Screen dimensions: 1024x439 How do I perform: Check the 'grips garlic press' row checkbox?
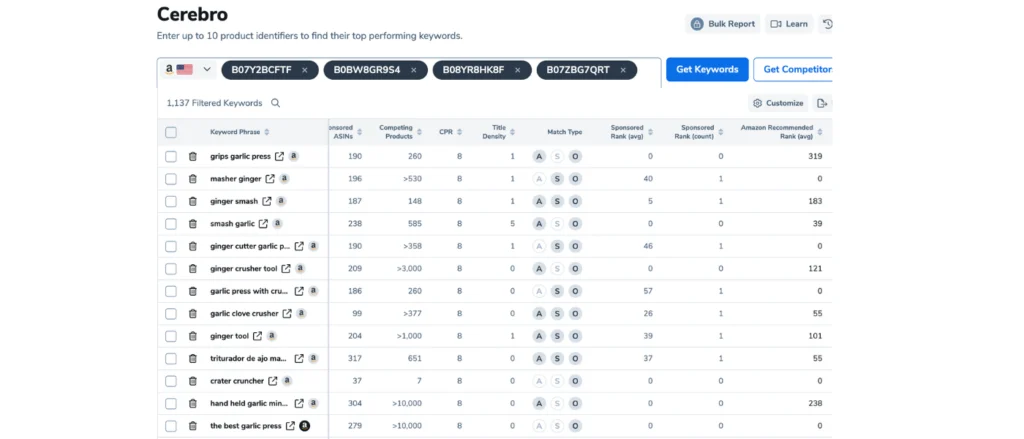coord(171,157)
